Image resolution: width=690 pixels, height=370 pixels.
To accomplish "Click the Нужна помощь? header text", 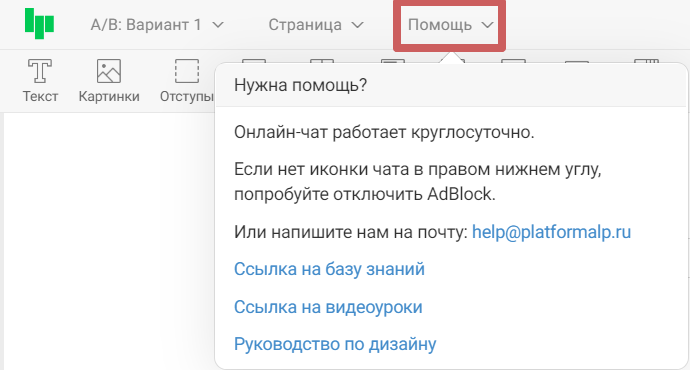I will (301, 85).
